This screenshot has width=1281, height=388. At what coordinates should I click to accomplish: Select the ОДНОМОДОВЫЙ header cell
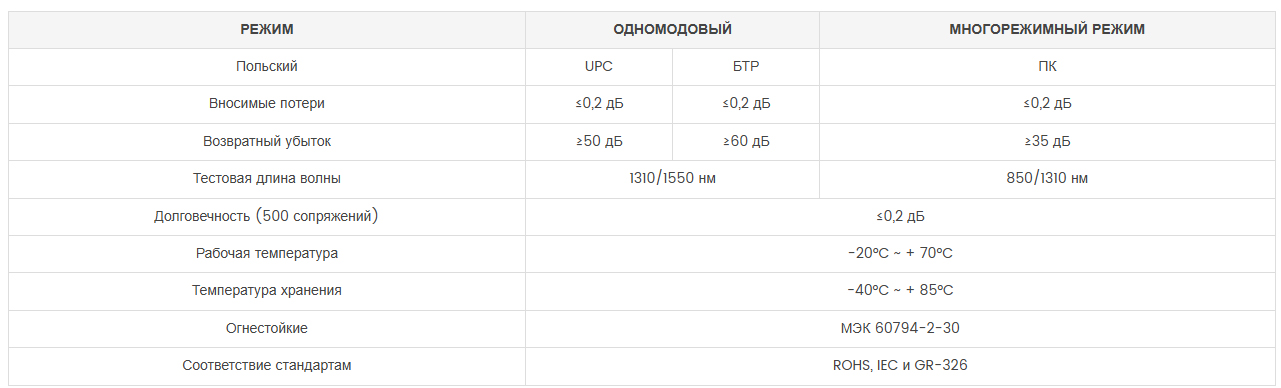pyautogui.click(x=672, y=30)
